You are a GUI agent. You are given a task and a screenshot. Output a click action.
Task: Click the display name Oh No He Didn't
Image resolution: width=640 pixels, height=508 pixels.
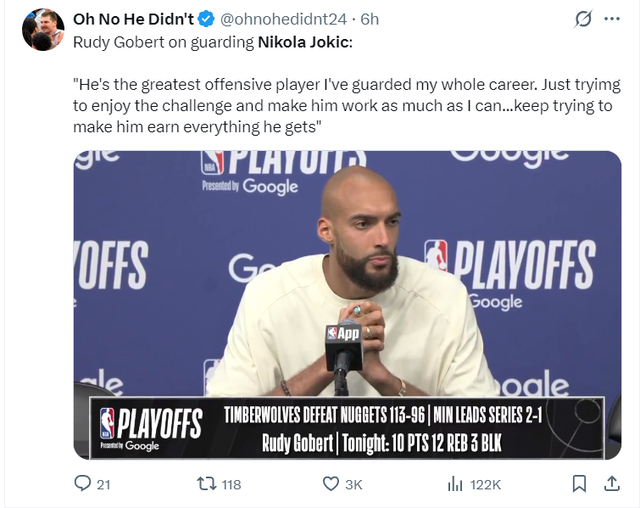pos(133,19)
